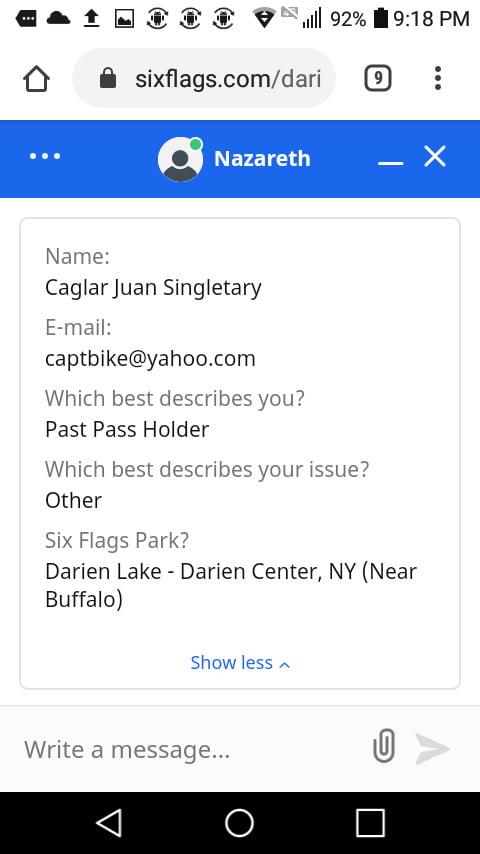This screenshot has width=480, height=854.
Task: Tap the Write a message field
Action: (191, 749)
